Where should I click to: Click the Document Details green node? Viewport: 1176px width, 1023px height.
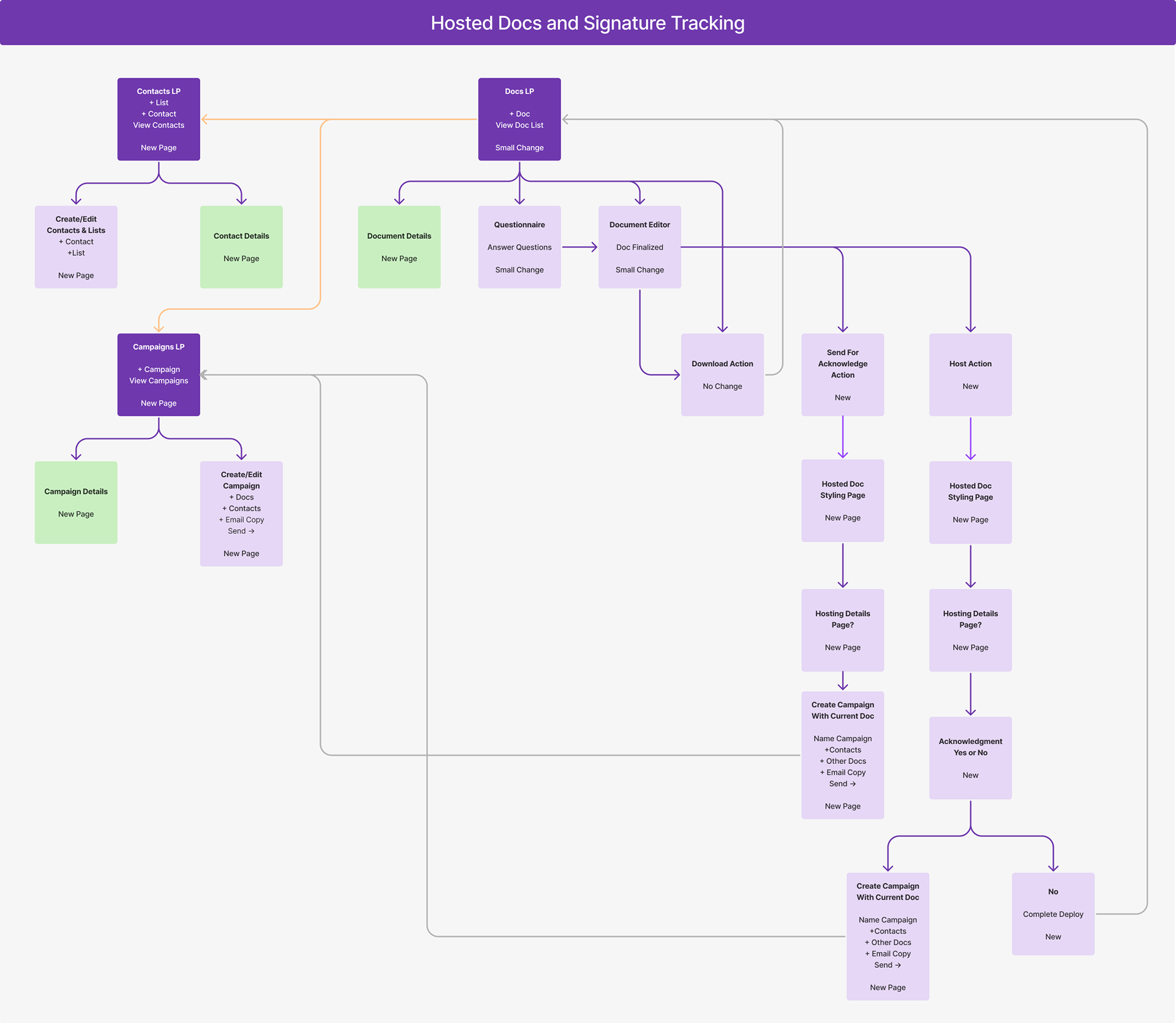tap(399, 247)
